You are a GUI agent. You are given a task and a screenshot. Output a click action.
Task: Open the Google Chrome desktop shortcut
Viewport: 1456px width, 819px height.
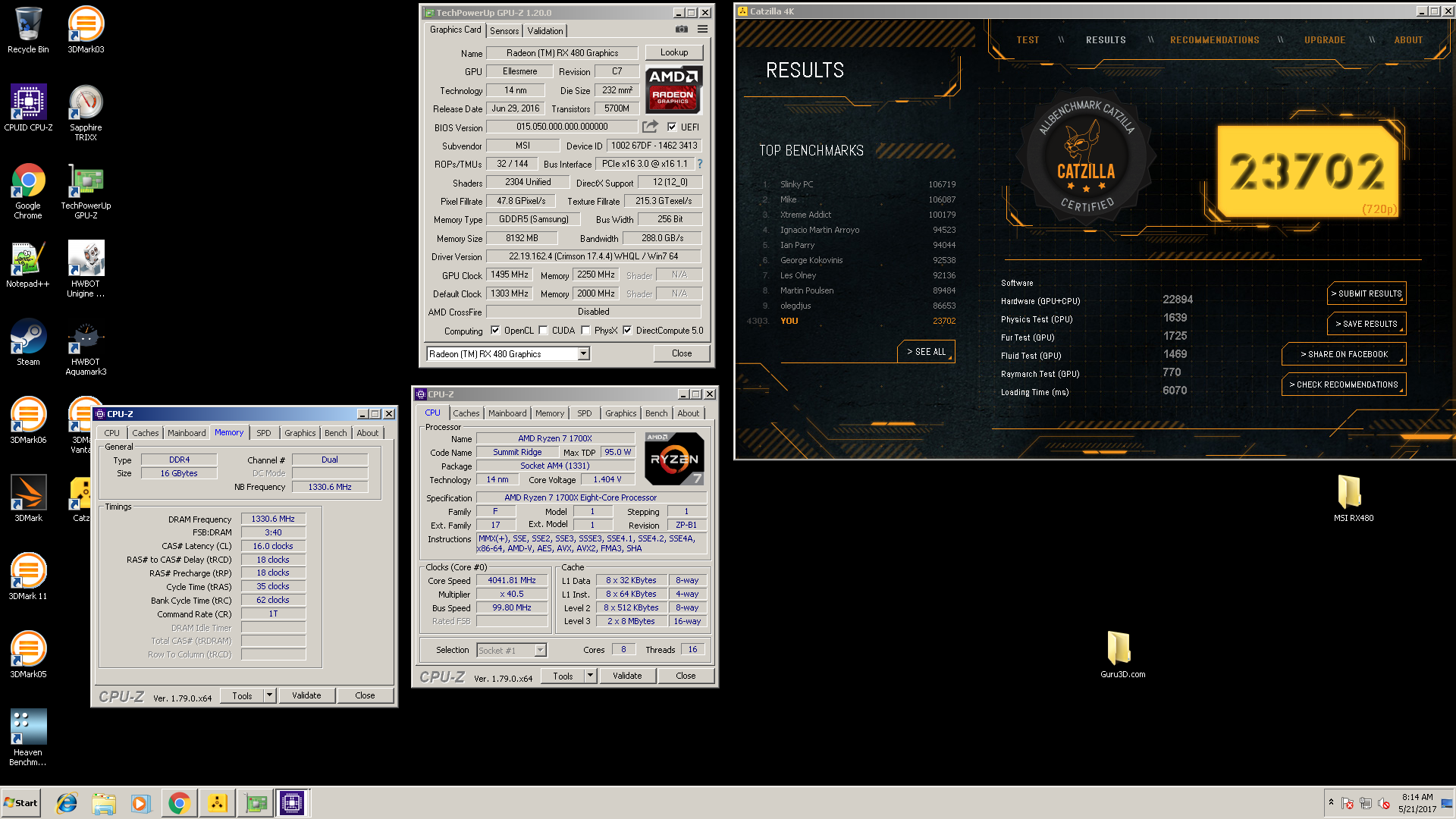click(28, 191)
